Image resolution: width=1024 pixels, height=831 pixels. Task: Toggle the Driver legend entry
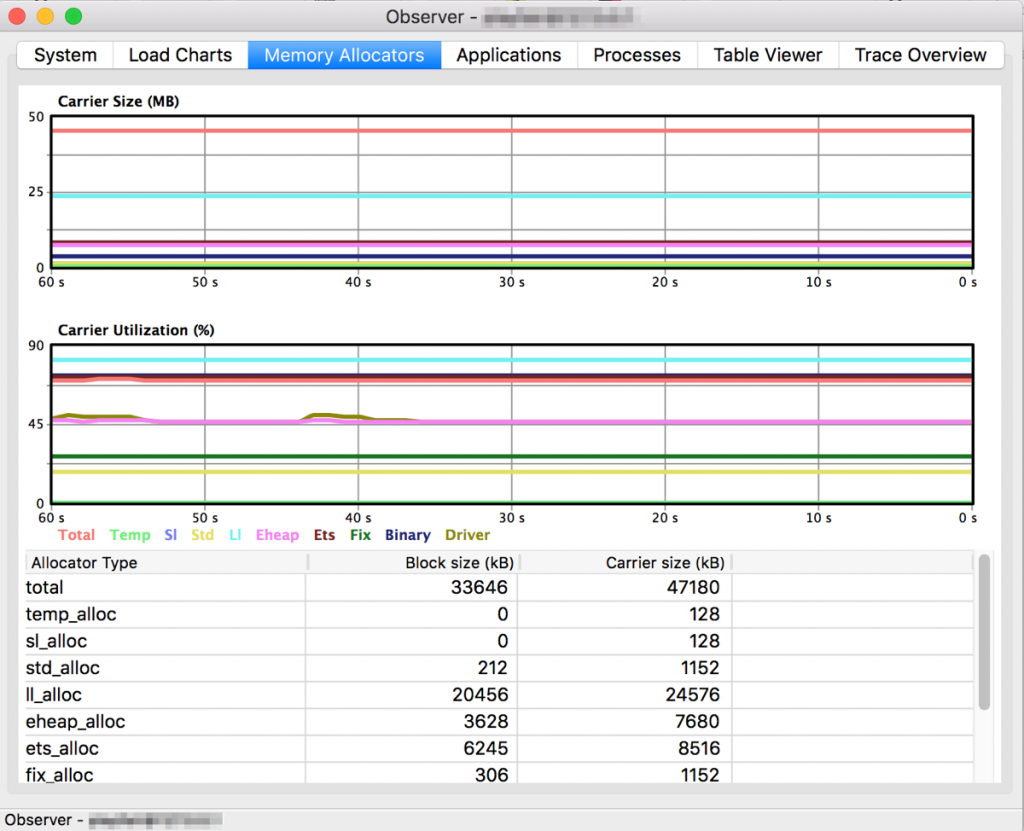466,535
